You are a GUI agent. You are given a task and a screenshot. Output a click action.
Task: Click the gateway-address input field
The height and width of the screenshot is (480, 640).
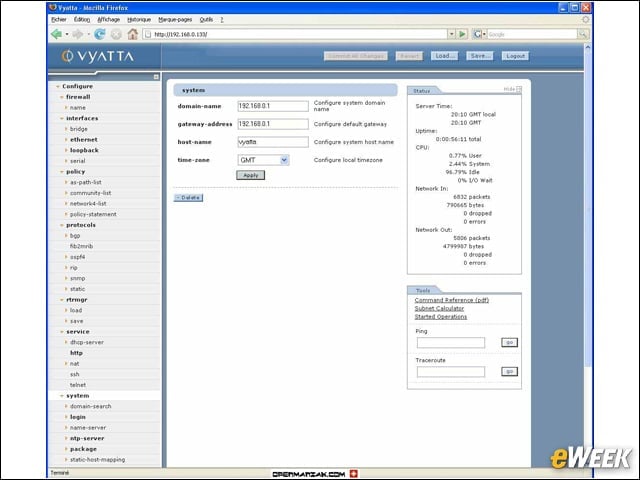tap(273, 124)
